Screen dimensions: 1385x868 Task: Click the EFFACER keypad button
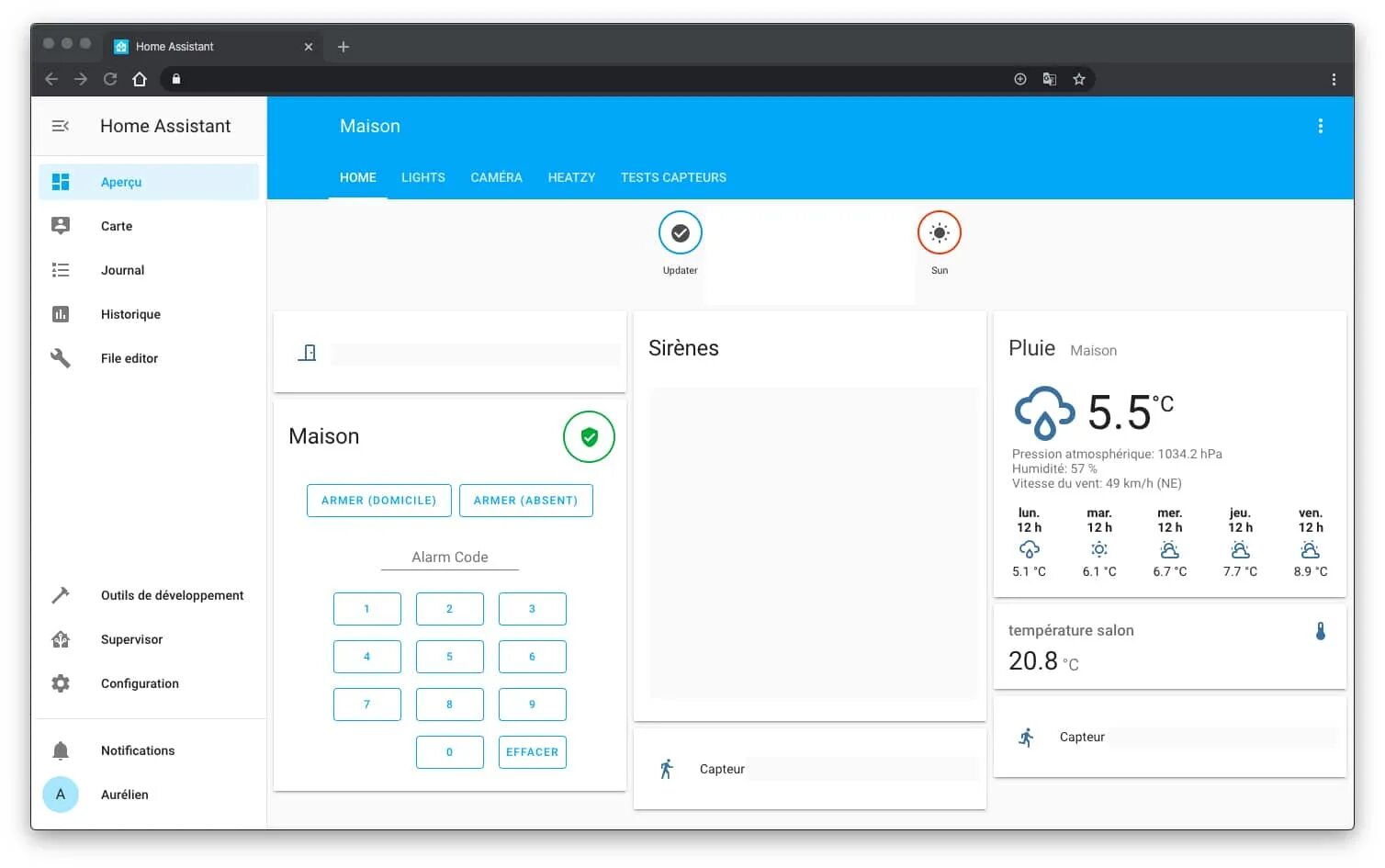533,752
